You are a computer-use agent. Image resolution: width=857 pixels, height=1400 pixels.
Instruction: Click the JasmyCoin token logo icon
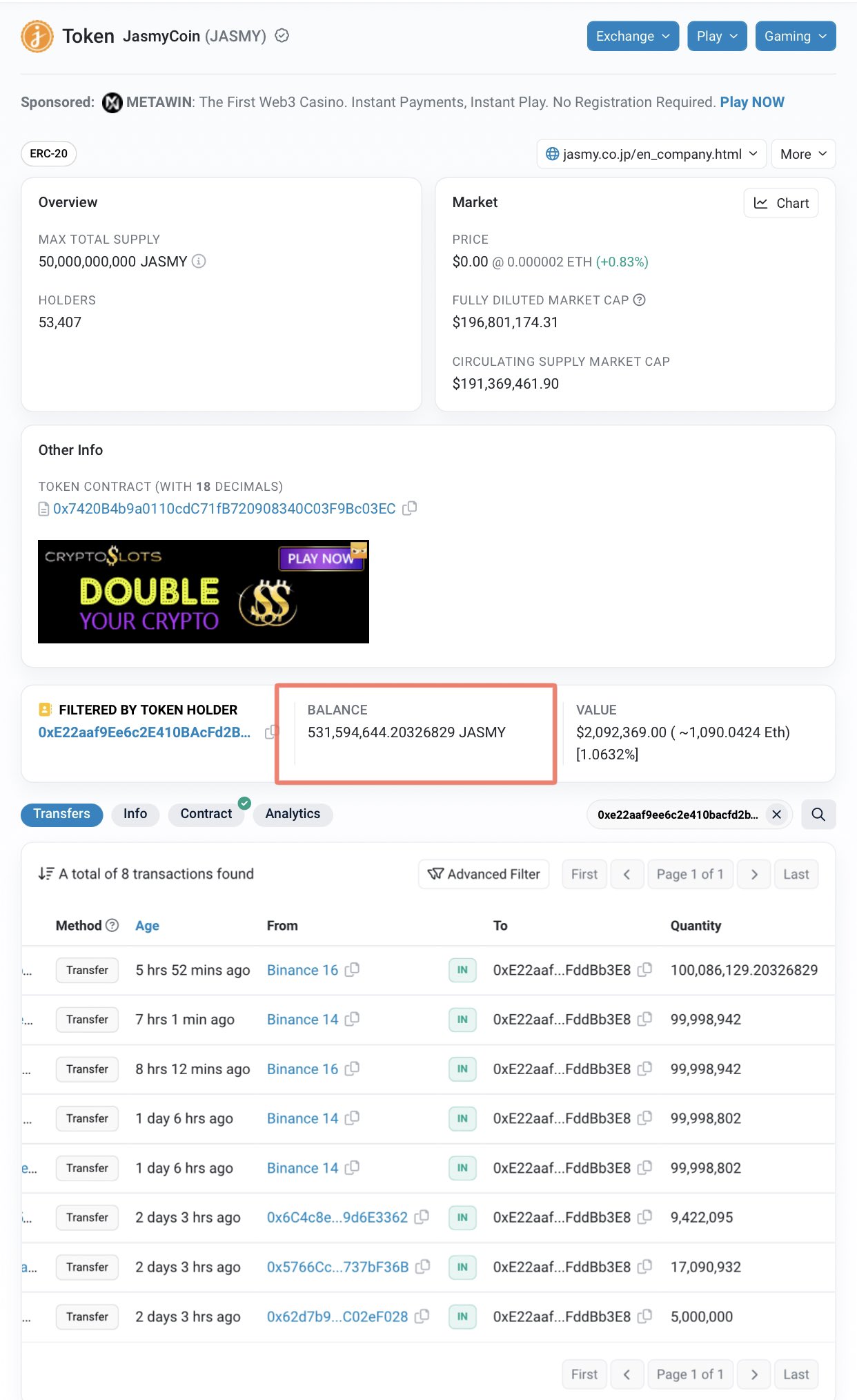coord(37,36)
